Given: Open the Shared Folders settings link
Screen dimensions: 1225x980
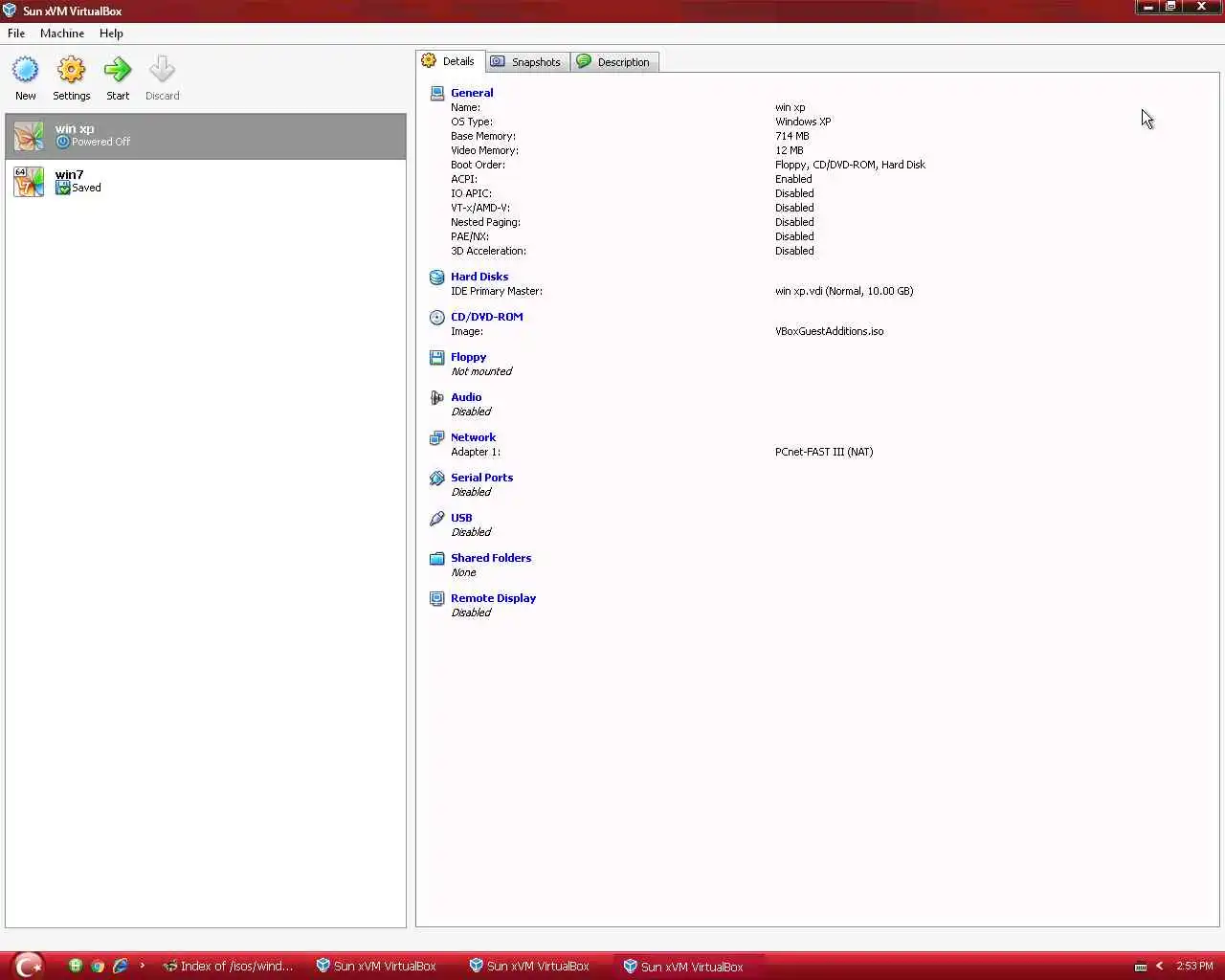Looking at the screenshot, I should tap(491, 558).
